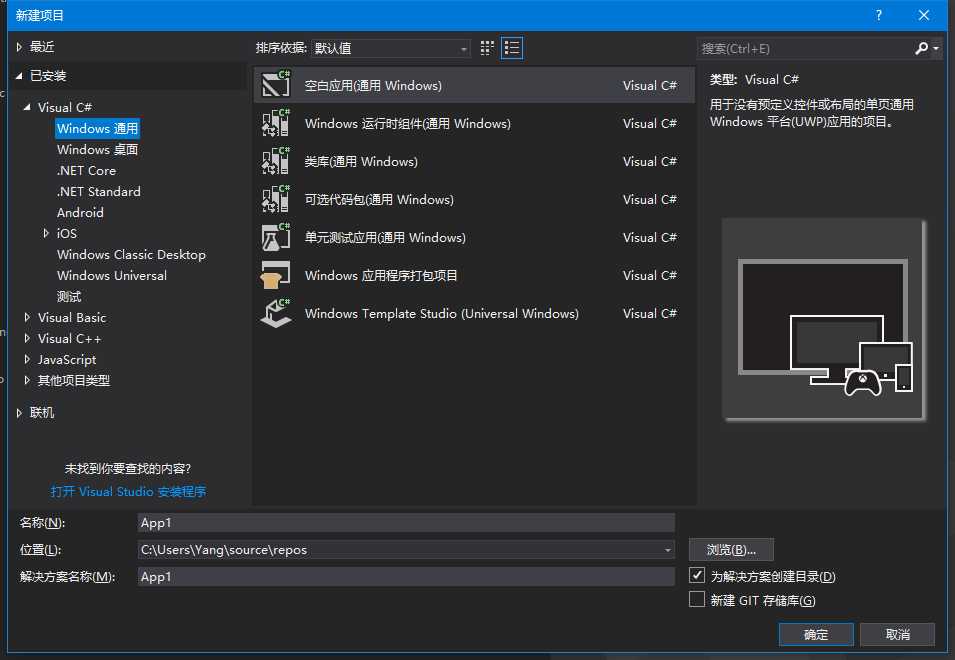The image size is (955, 660).
Task: Expand the JavaScript node
Action: [x=27, y=359]
